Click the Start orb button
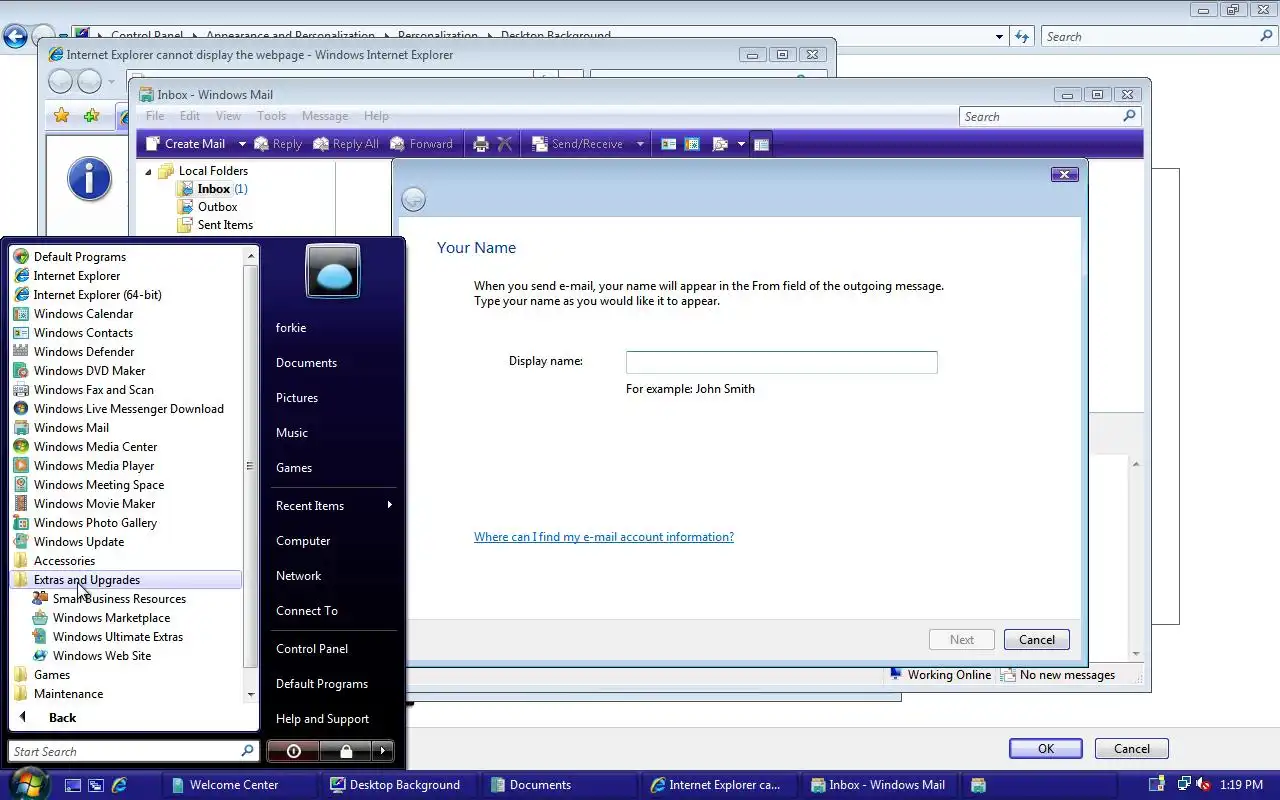This screenshot has width=1280, height=800. [x=27, y=783]
